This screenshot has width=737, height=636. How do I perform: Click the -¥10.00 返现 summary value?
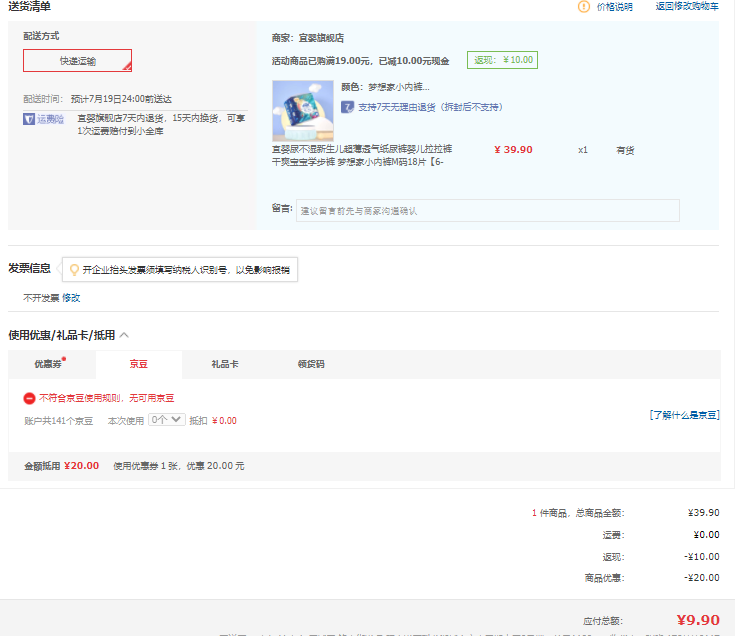(702, 557)
